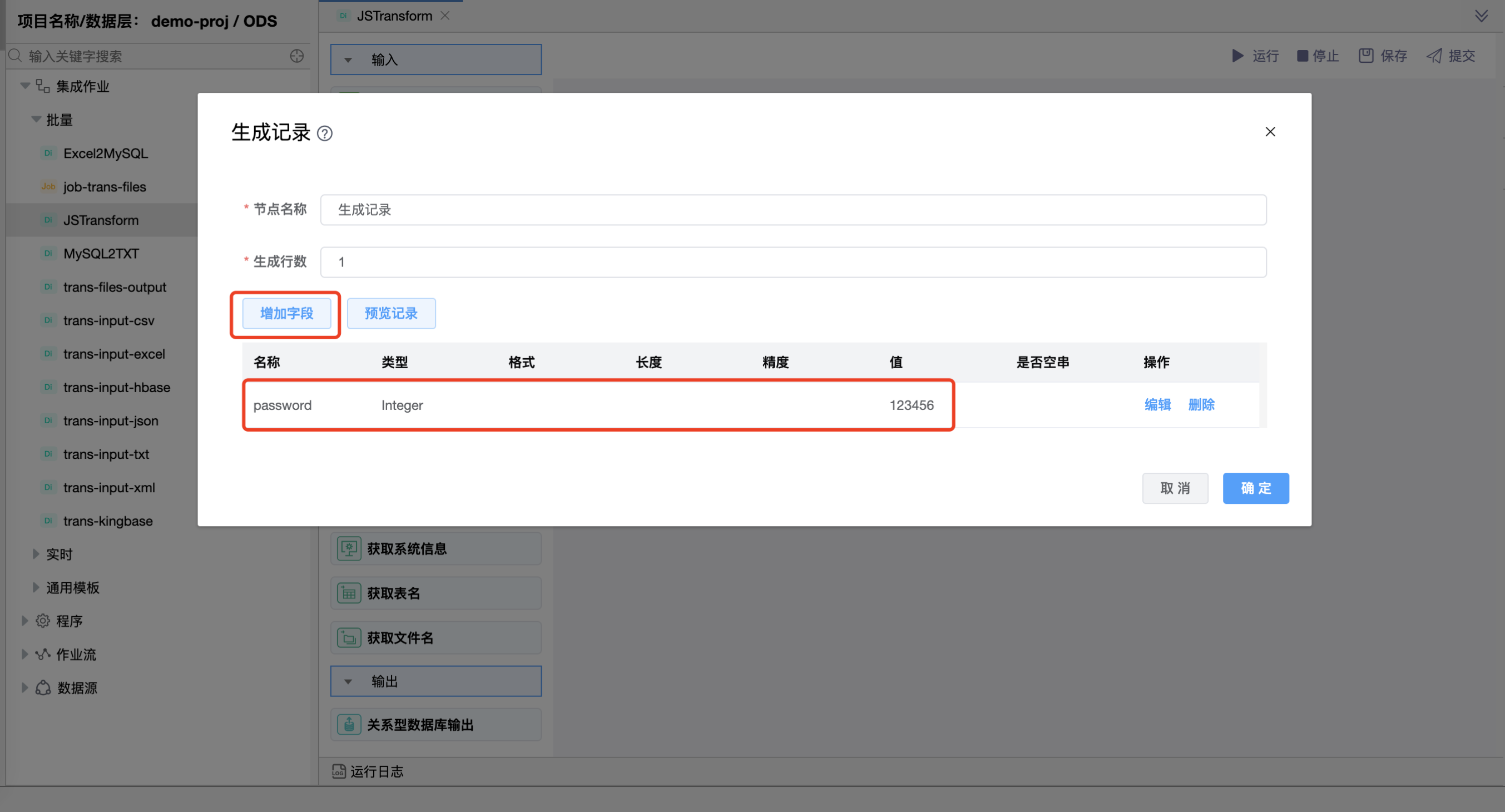Click the locate icon in the search box

point(297,56)
